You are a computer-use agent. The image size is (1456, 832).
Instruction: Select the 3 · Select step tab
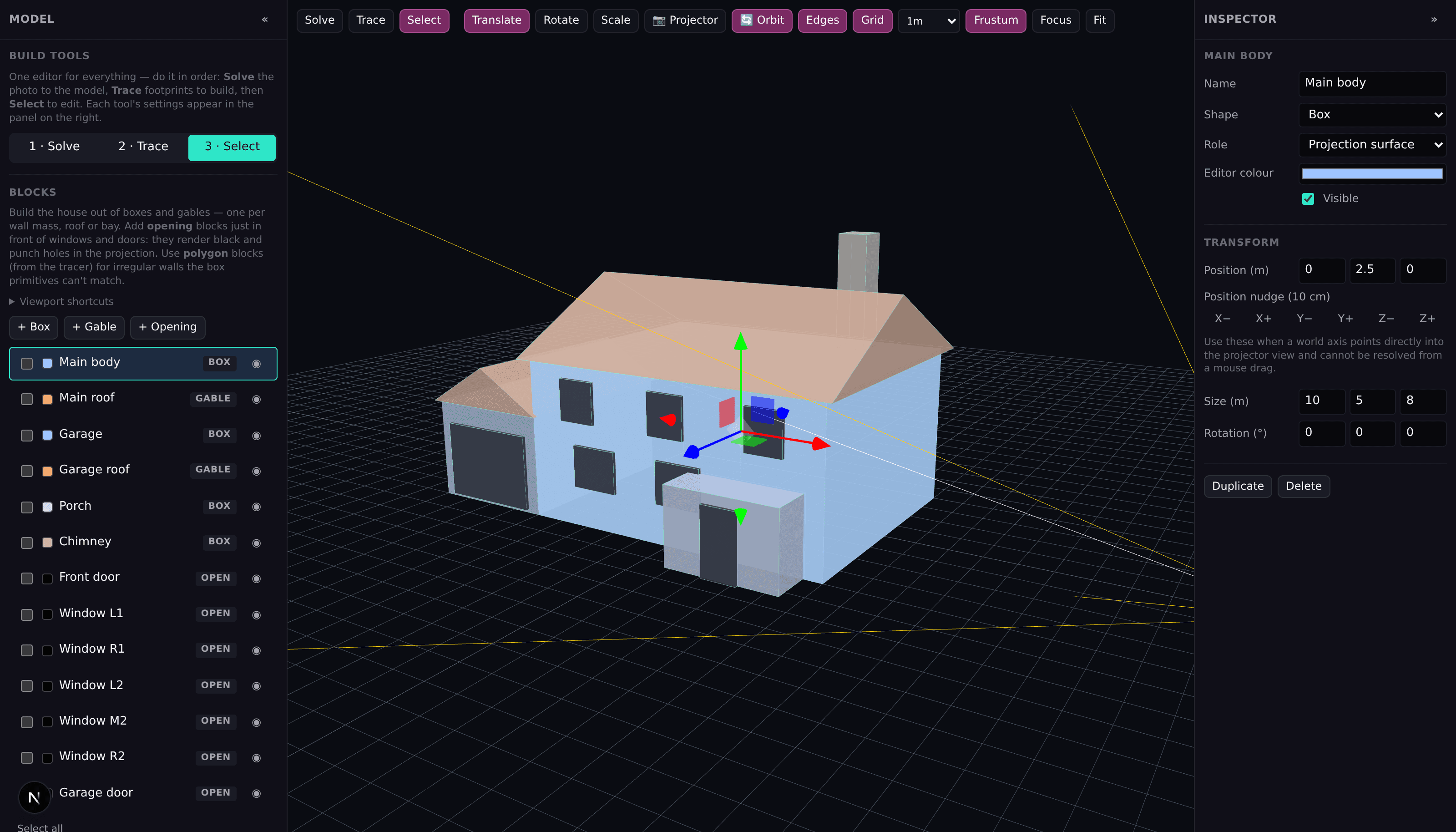(232, 147)
